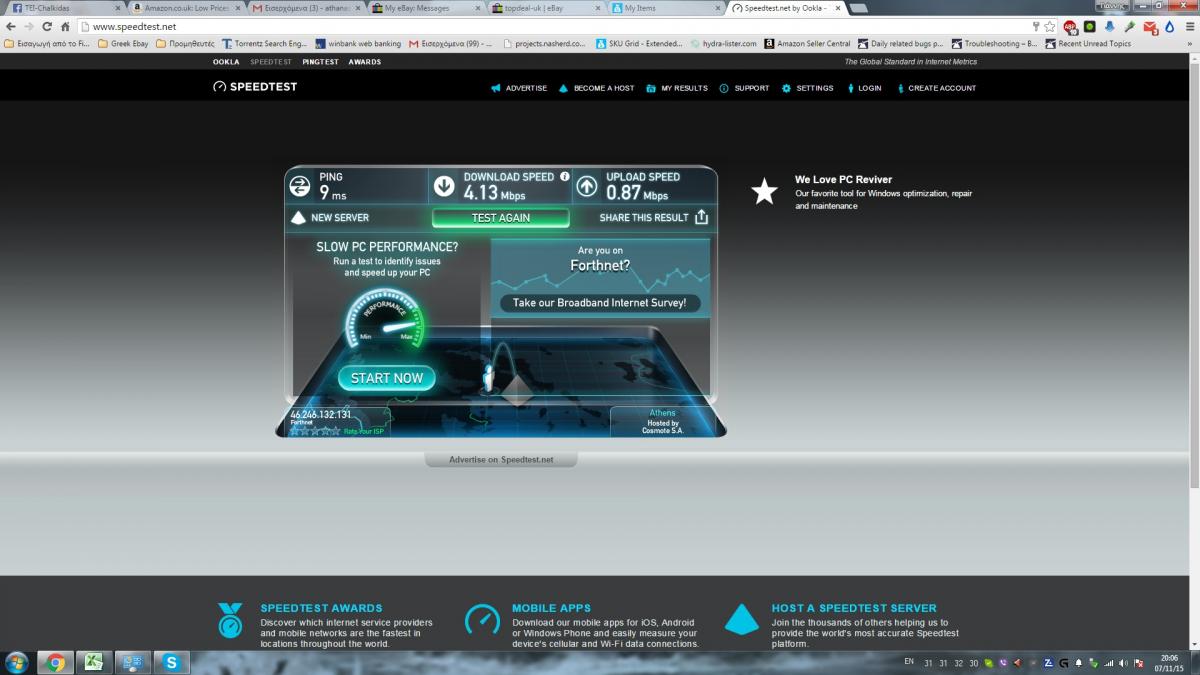1200x675 pixels.
Task: Rate your ISP using the star rating
Action: click(x=314, y=431)
